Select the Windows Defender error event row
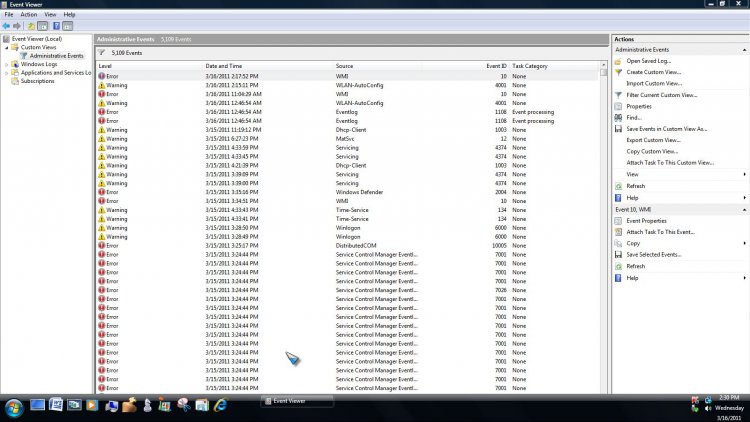 click(347, 192)
